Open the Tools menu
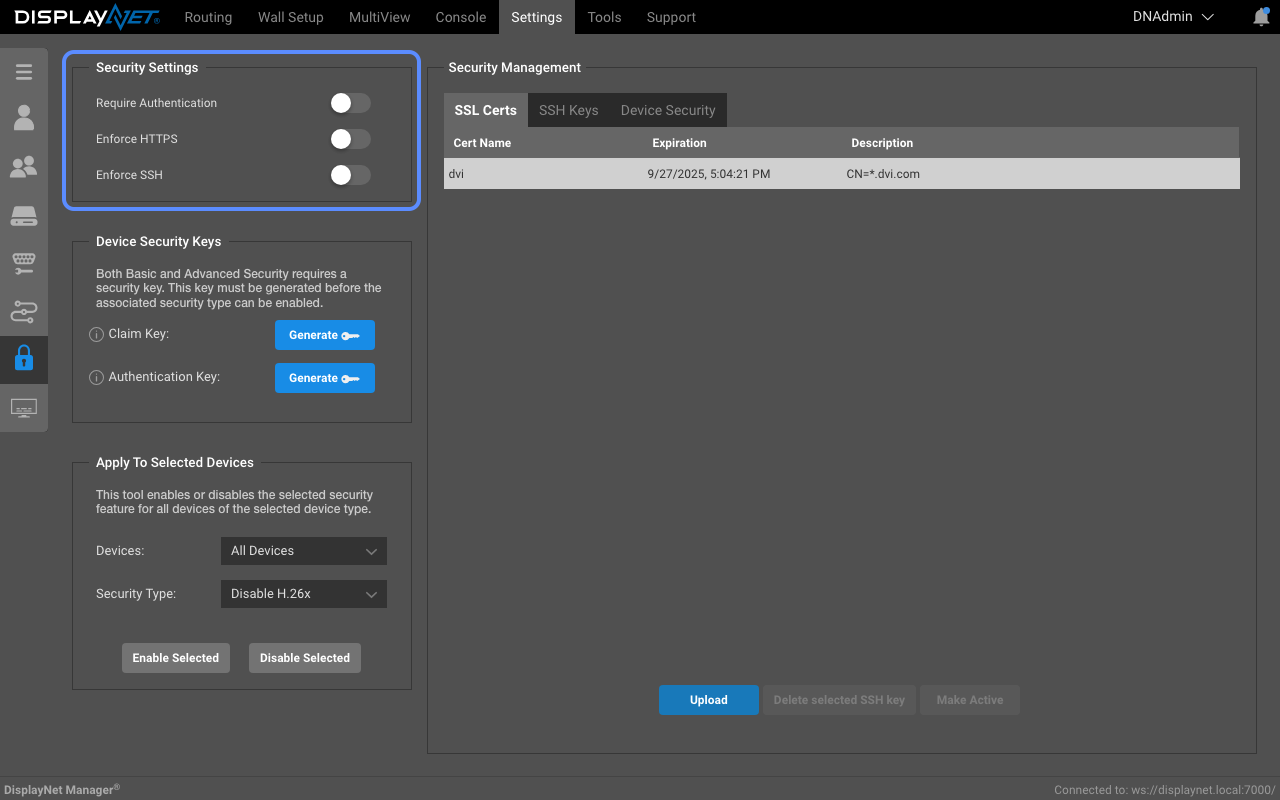Viewport: 1280px width, 800px height. tap(604, 17)
